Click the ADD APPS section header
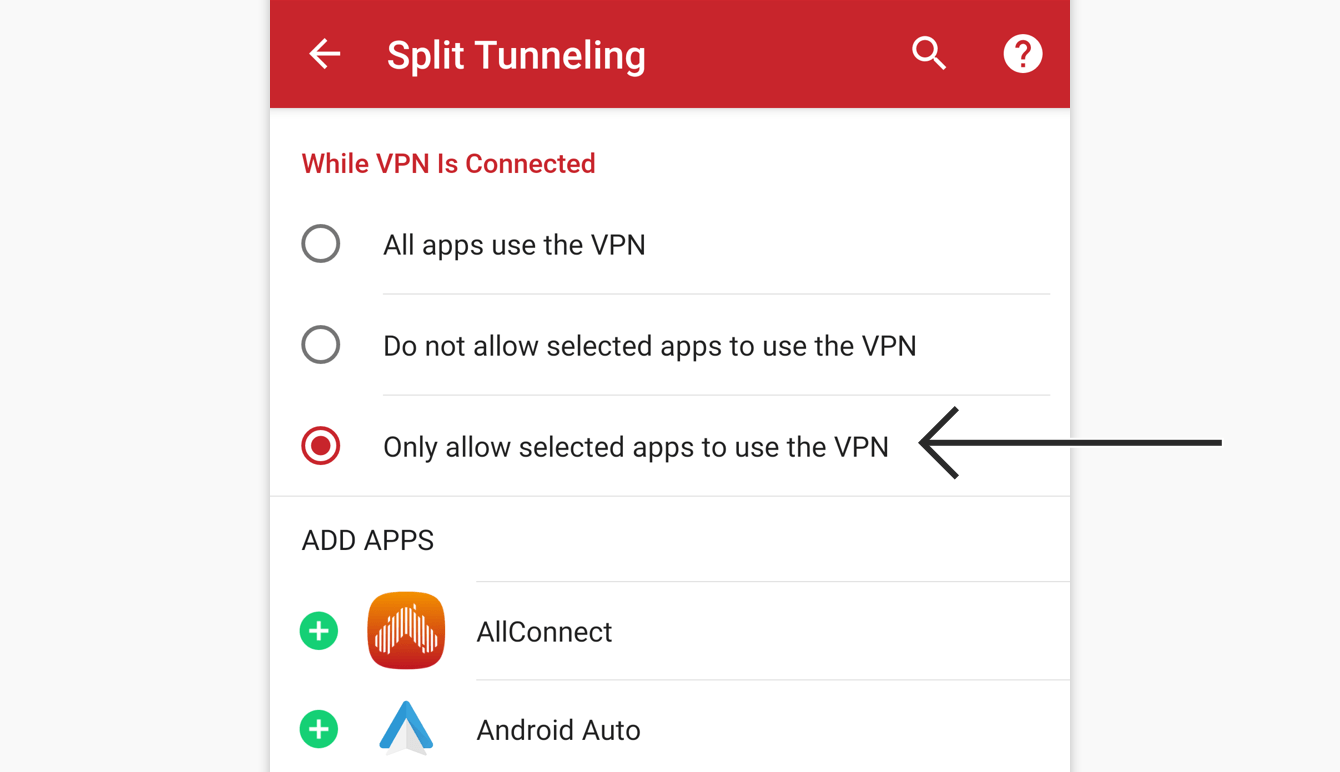Viewport: 1340px width, 772px height. point(368,540)
